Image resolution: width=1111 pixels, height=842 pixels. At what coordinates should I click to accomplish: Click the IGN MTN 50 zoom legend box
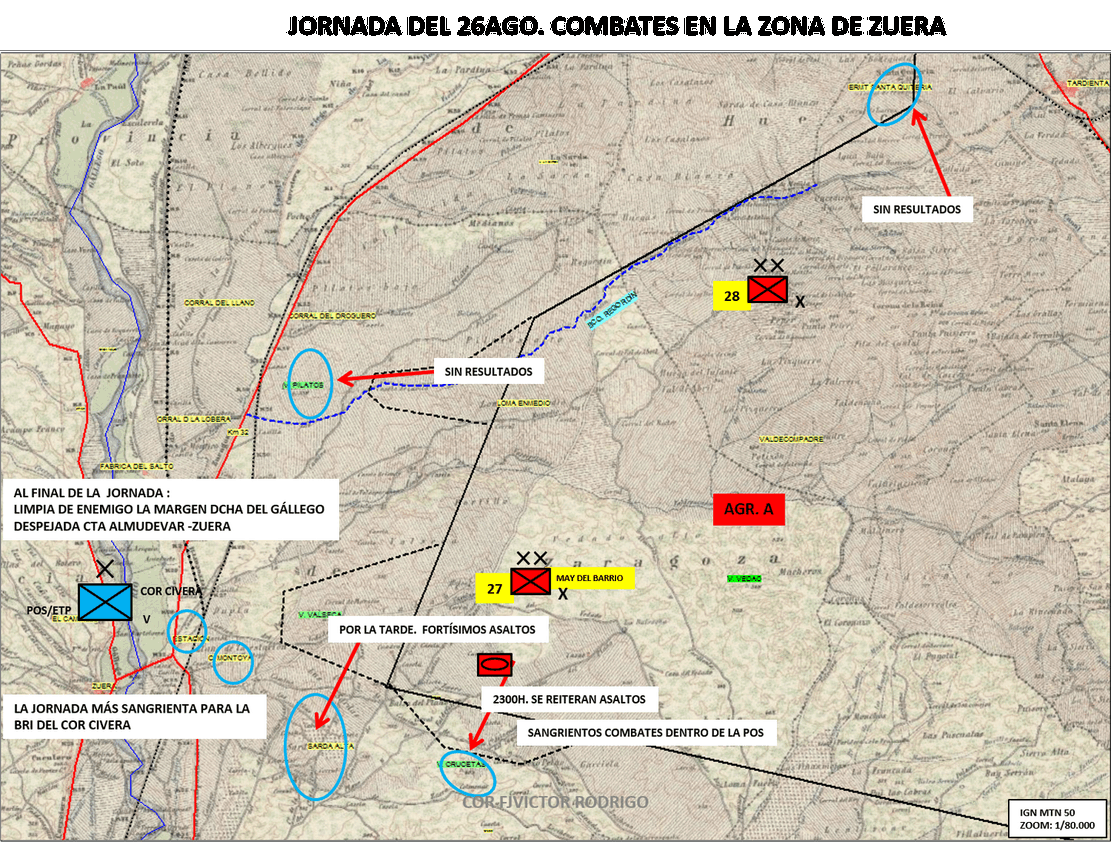click(x=1057, y=819)
